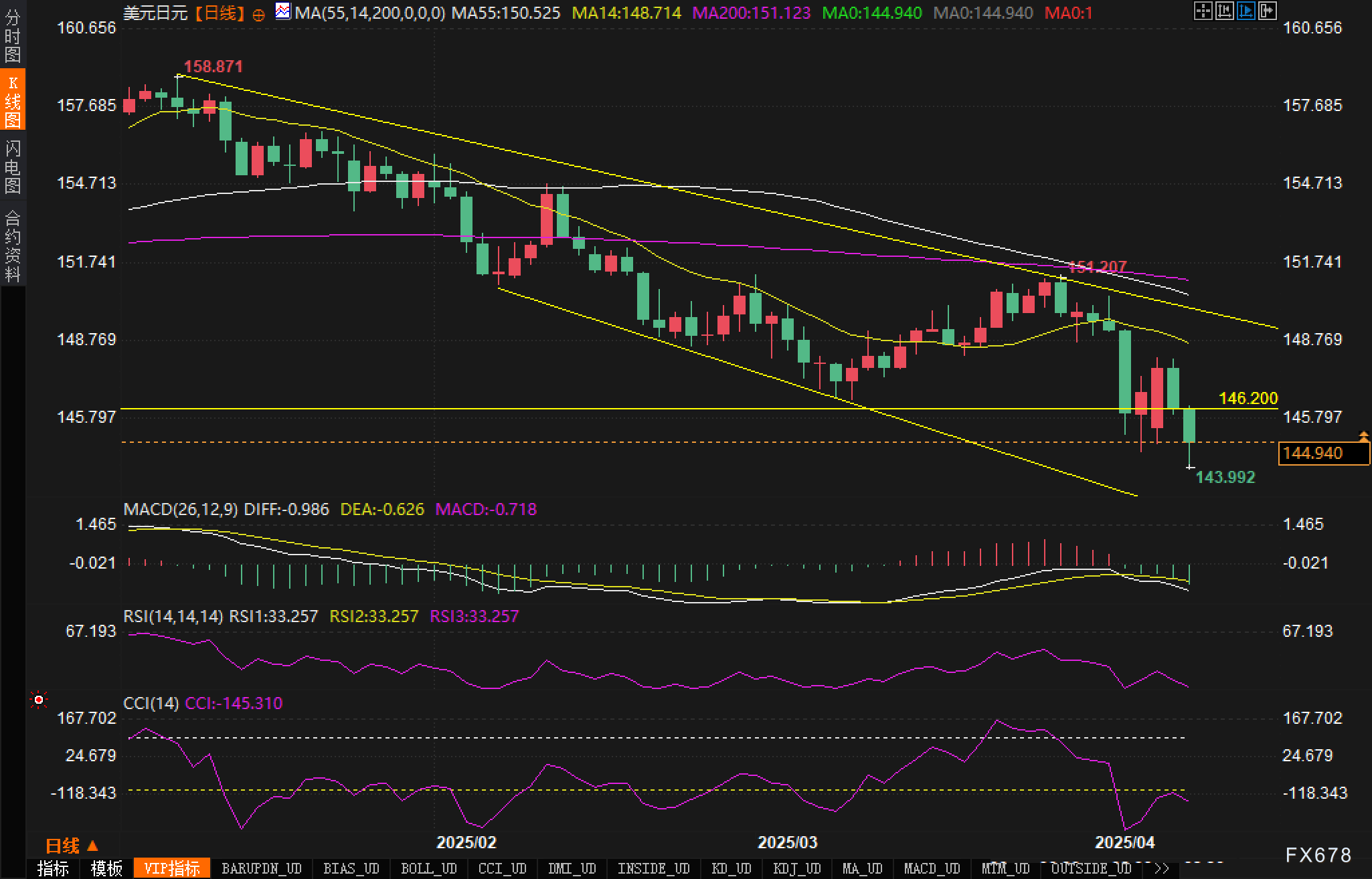1372x879 pixels.
Task: Click the 146.200 yellow horizontal line label
Action: [1248, 398]
